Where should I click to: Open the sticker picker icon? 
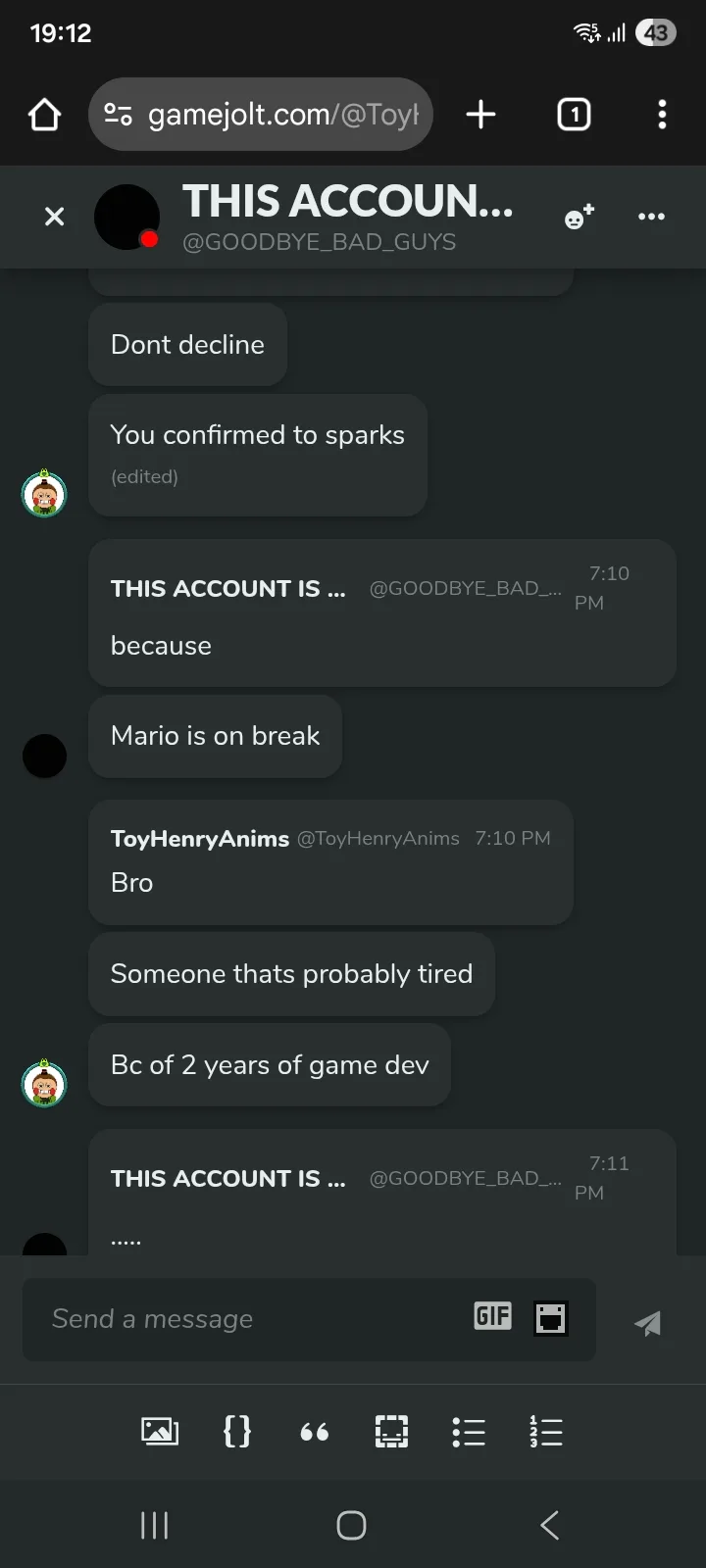coord(551,1318)
